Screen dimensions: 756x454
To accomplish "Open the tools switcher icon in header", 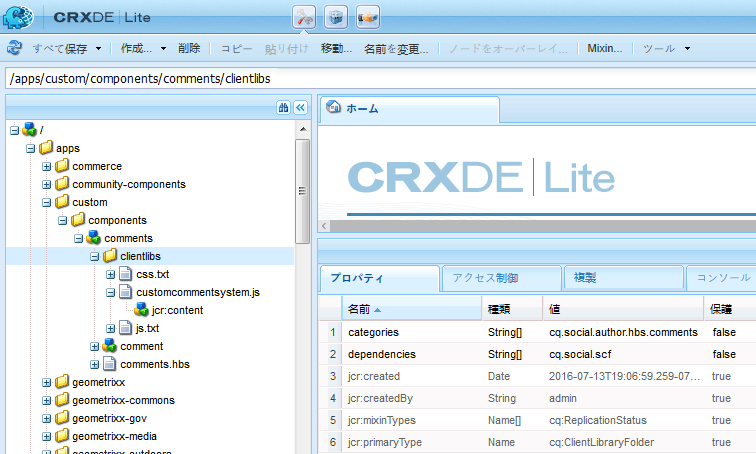I will 304,17.
